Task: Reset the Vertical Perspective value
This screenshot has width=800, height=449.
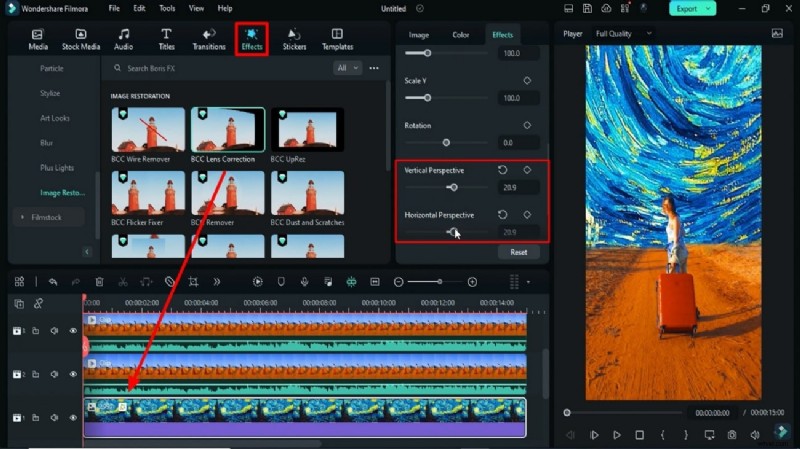Action: [503, 170]
